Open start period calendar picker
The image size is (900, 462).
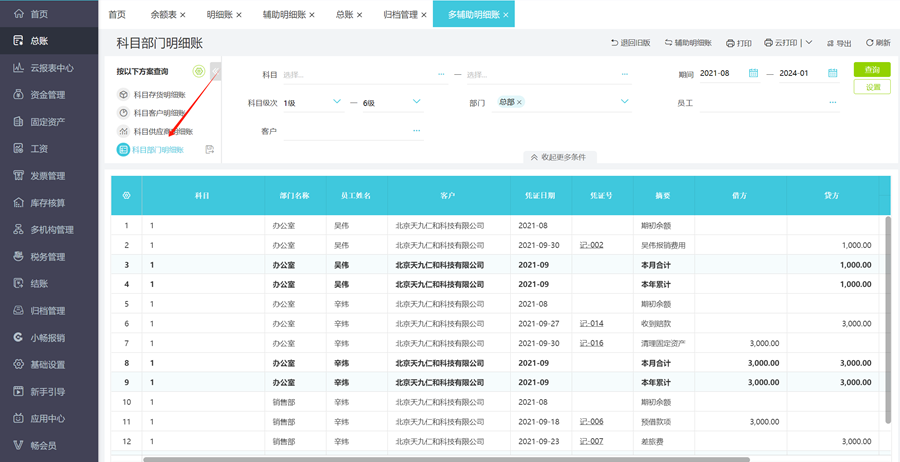click(753, 74)
